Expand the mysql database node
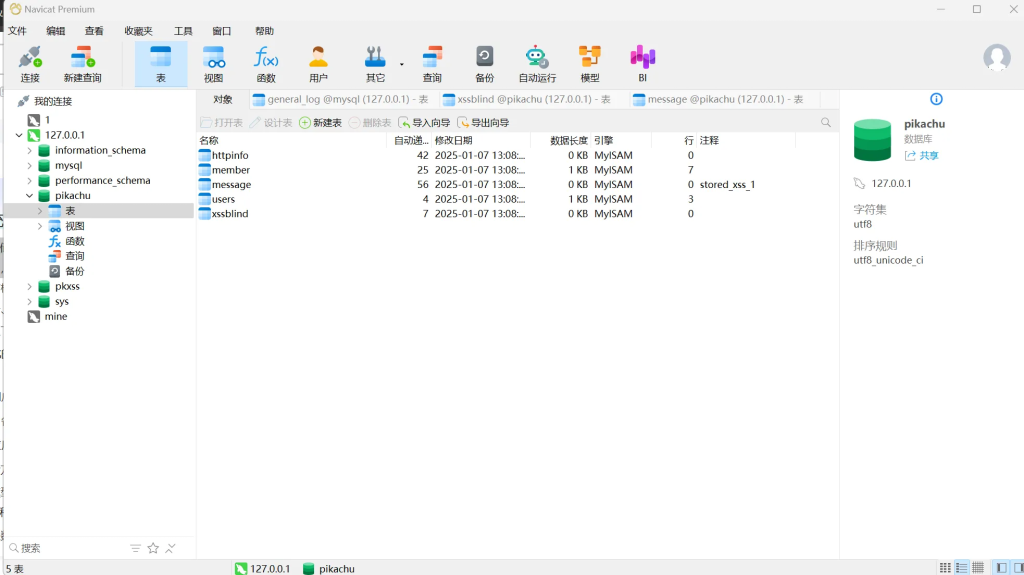 click(29, 165)
